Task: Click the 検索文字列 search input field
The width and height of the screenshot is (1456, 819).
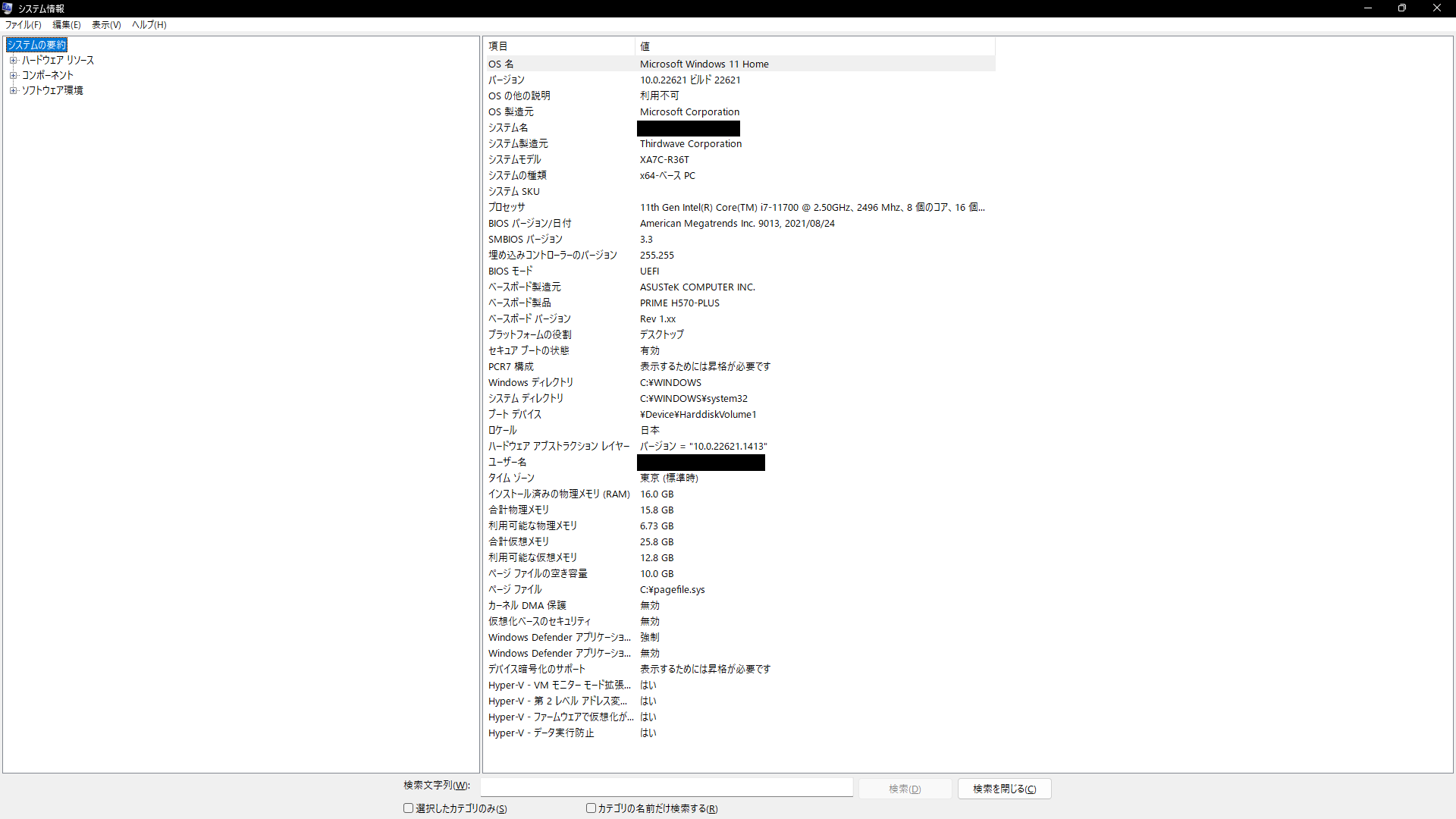Action: pyautogui.click(x=667, y=788)
